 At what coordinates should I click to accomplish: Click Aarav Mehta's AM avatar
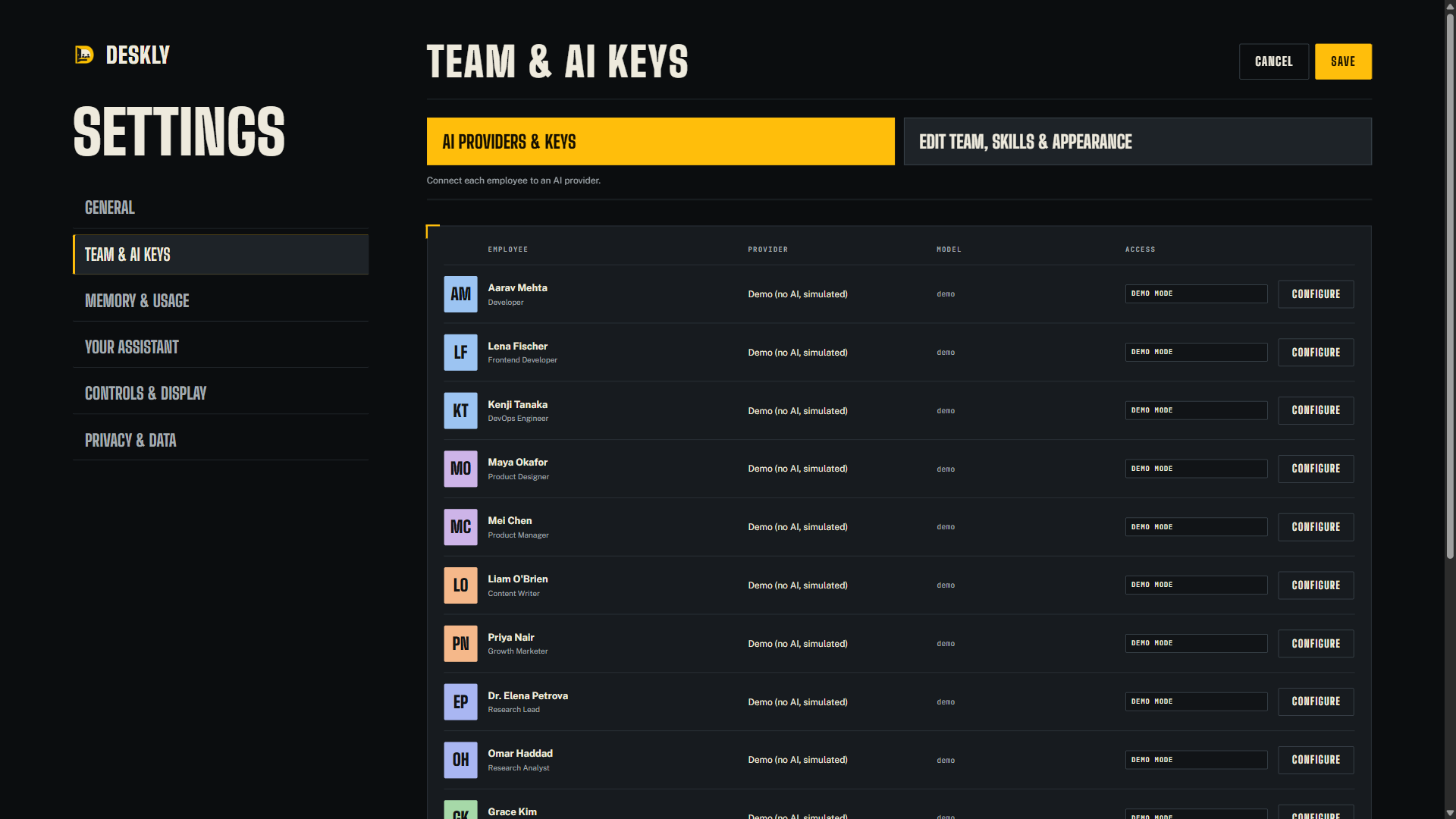[x=460, y=294]
